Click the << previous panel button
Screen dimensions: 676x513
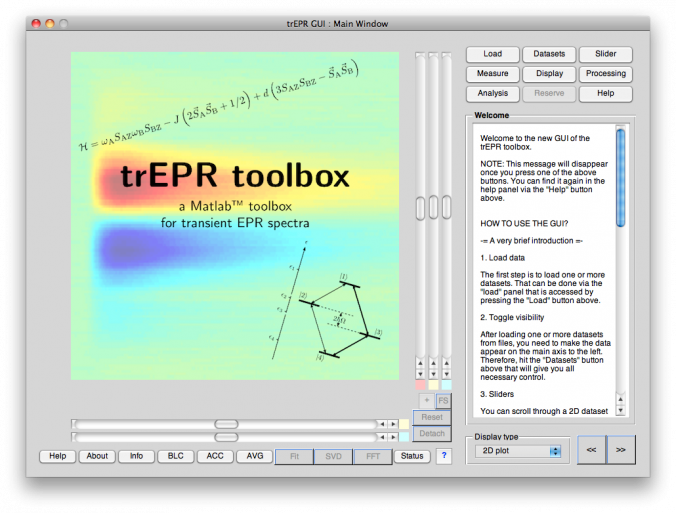coord(592,450)
